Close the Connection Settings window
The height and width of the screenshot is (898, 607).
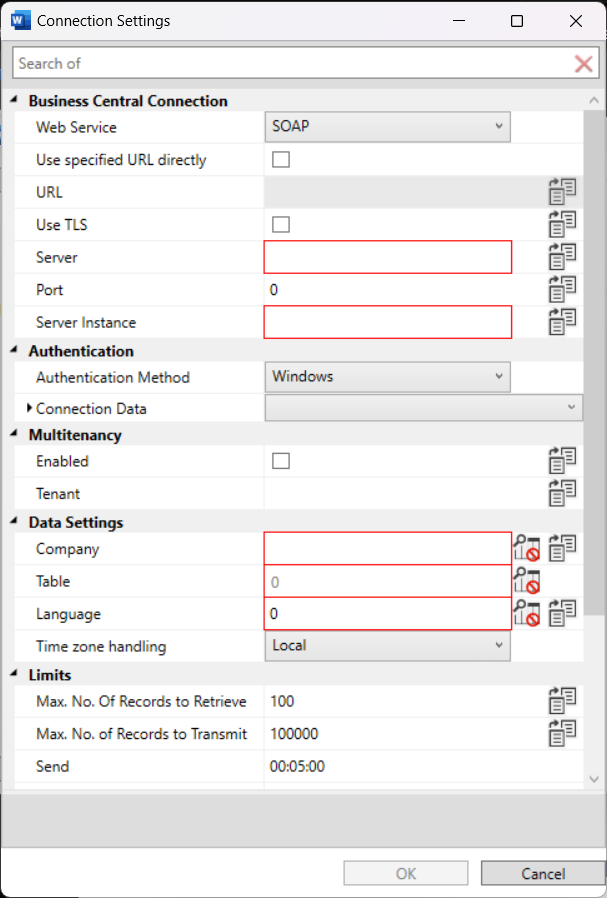[x=576, y=21]
